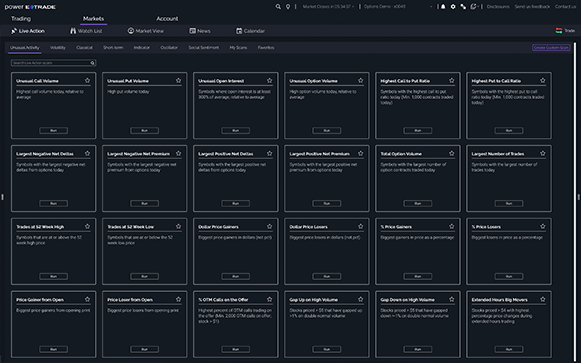Viewport: 581px width, 363px height.
Task: Click the linking tools icon in header
Action: (x=463, y=7)
